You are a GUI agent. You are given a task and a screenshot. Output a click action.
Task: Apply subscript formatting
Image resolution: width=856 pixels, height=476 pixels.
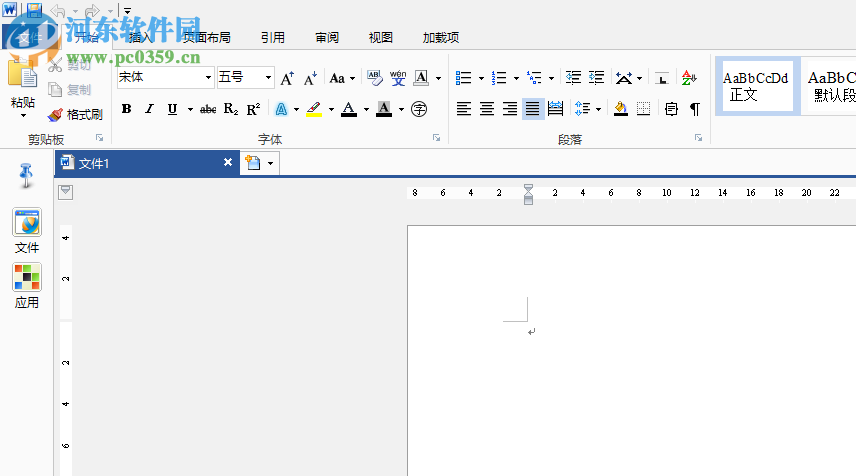click(231, 109)
